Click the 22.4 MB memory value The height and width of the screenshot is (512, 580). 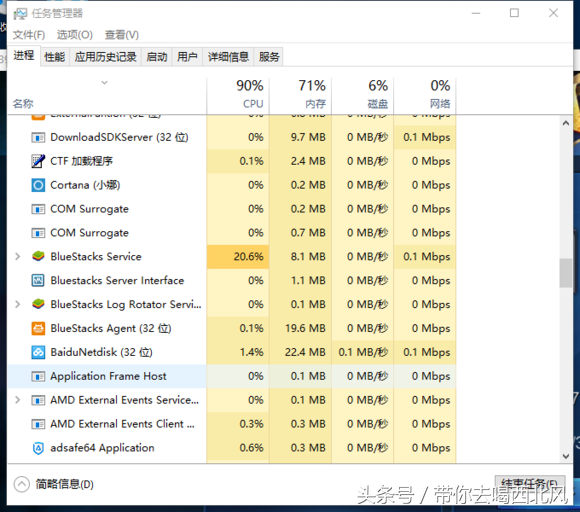pyautogui.click(x=305, y=352)
